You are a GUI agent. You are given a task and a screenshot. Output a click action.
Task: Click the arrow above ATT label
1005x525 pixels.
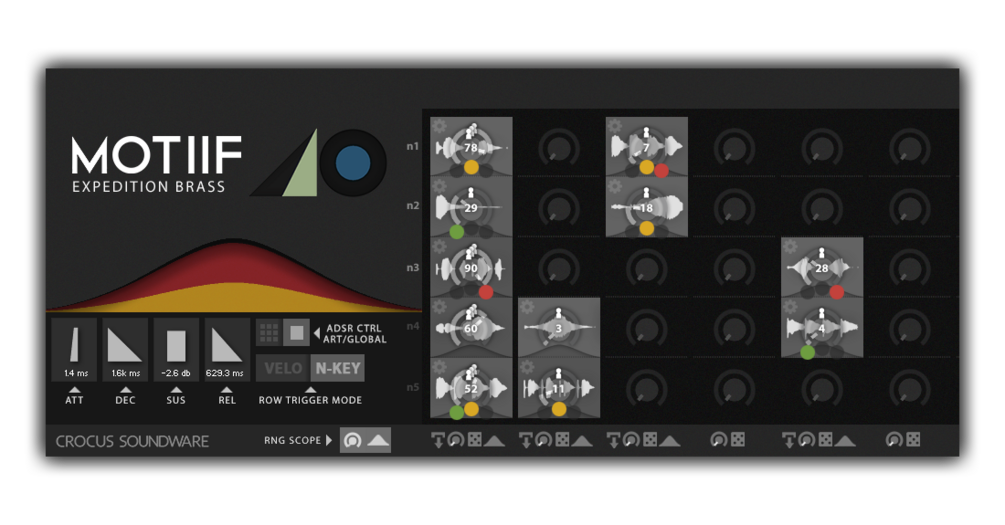pyautogui.click(x=74, y=390)
